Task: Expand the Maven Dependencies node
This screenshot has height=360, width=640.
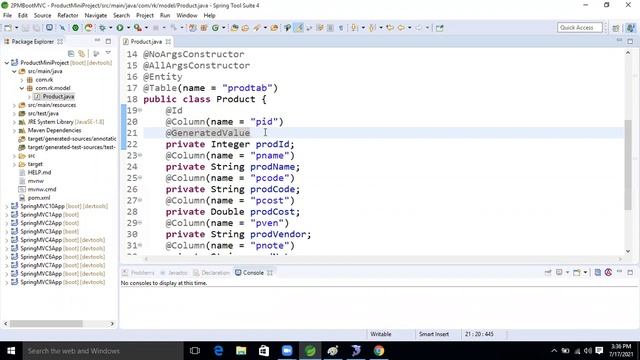Action: coord(14,131)
